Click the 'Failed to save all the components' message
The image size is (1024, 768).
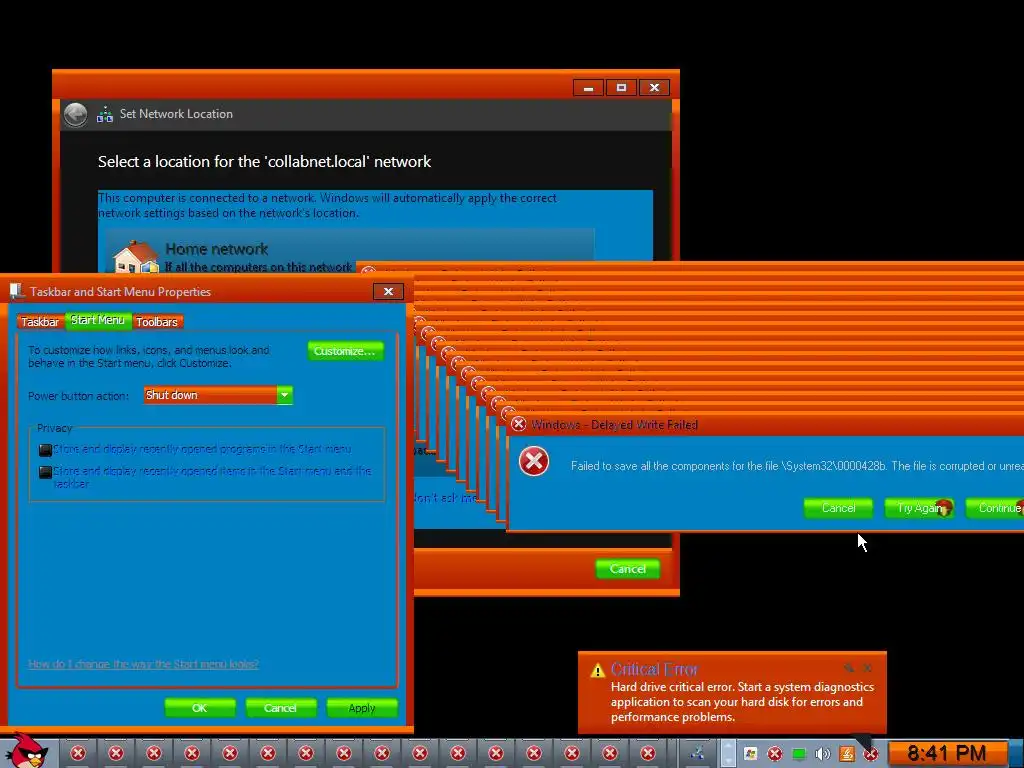click(797, 466)
